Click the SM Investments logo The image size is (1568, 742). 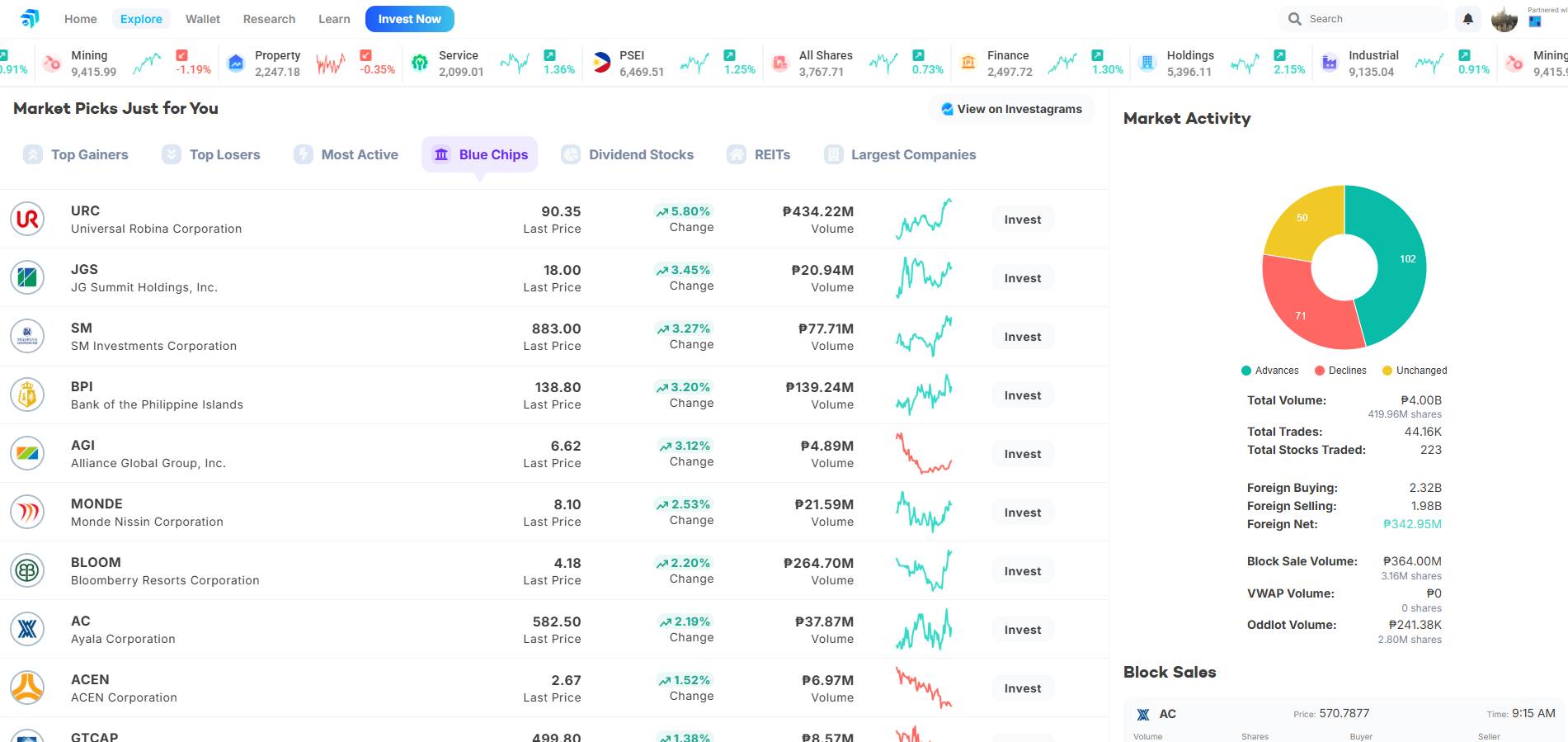click(27, 336)
